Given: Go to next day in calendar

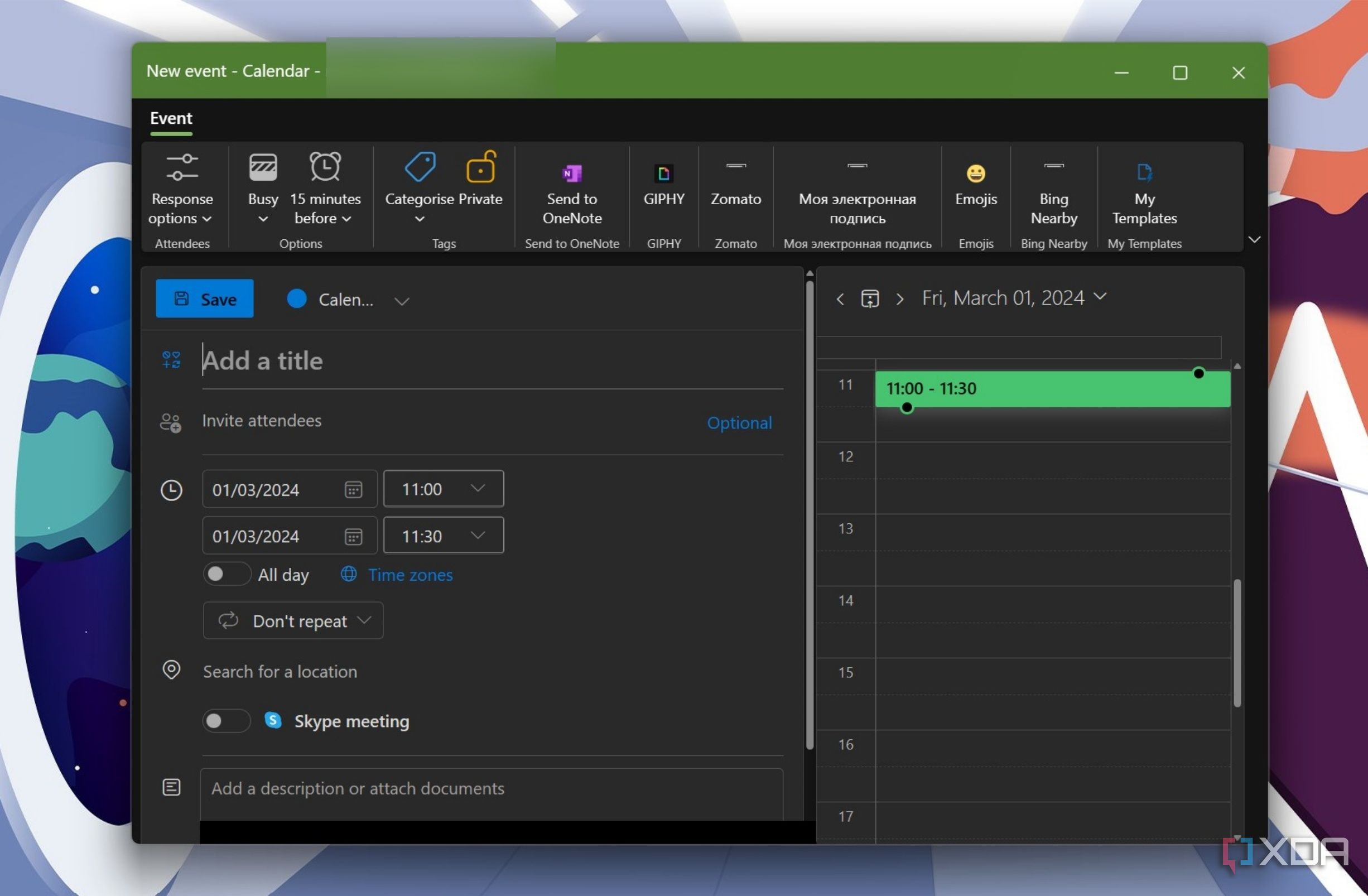Looking at the screenshot, I should pos(900,299).
